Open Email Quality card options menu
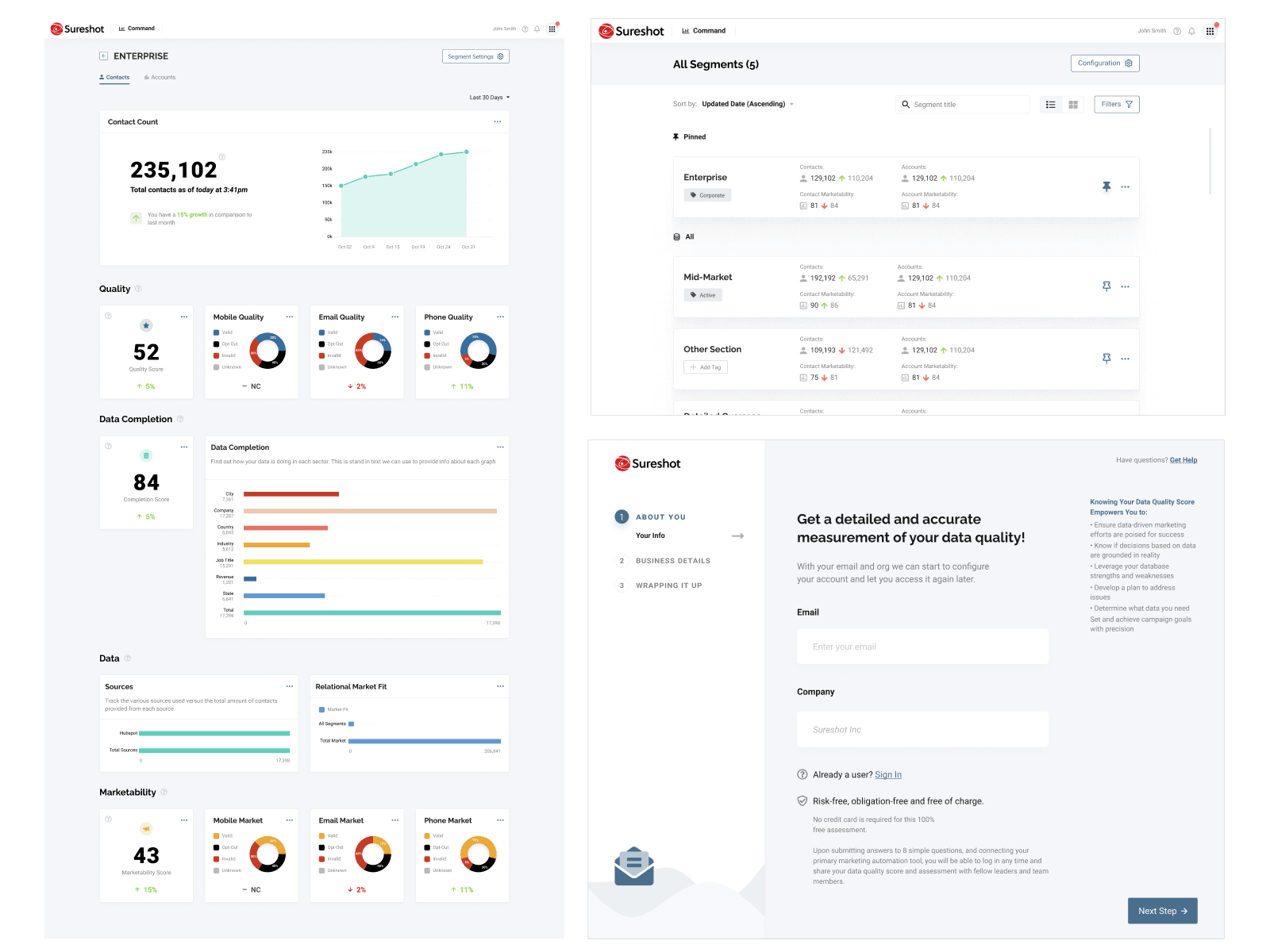Viewport: 1270px width, 952px height. coord(394,316)
